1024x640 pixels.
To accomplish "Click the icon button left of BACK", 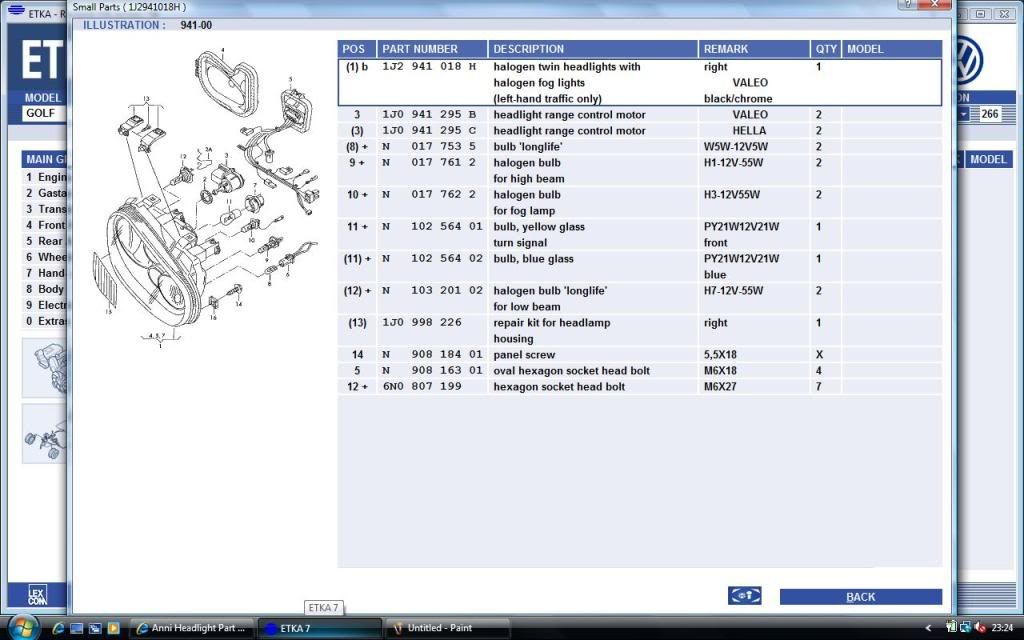I will 744,596.
